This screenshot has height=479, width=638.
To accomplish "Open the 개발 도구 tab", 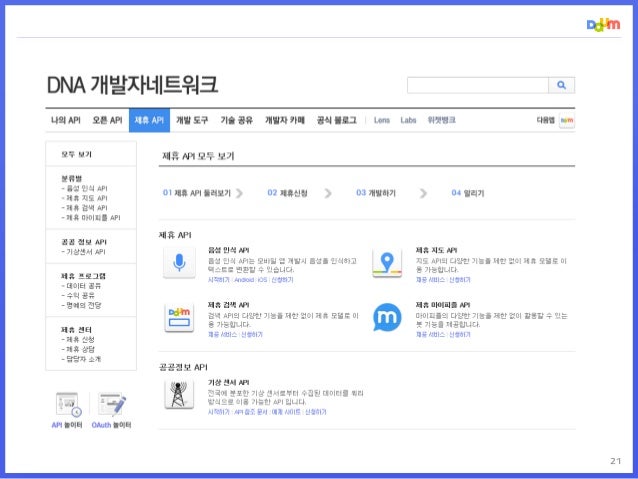I will click(x=192, y=120).
